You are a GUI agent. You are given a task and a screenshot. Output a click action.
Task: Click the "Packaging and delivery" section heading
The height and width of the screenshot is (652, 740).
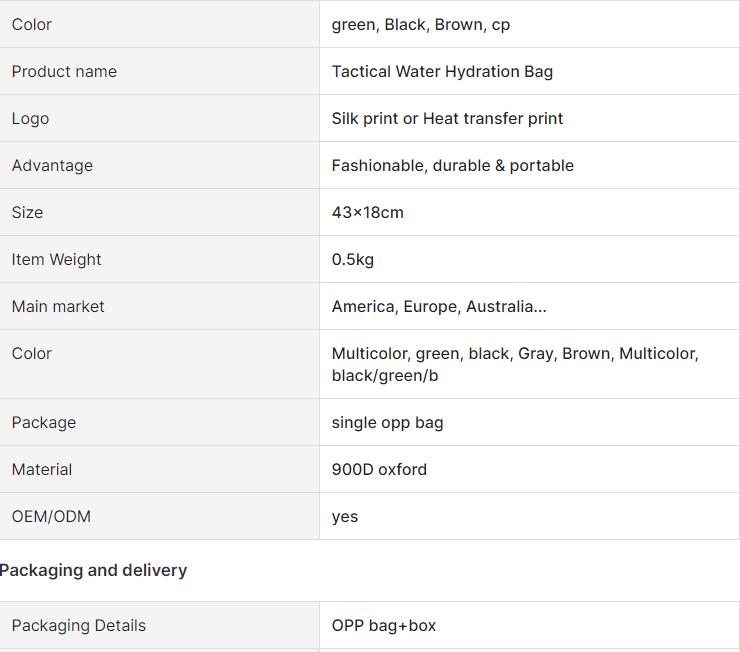(x=93, y=570)
